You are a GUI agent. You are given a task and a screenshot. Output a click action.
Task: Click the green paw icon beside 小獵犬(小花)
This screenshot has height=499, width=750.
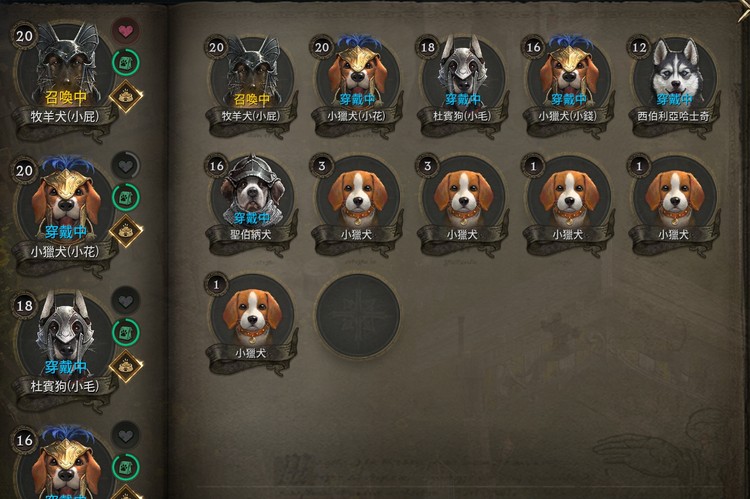(126, 198)
